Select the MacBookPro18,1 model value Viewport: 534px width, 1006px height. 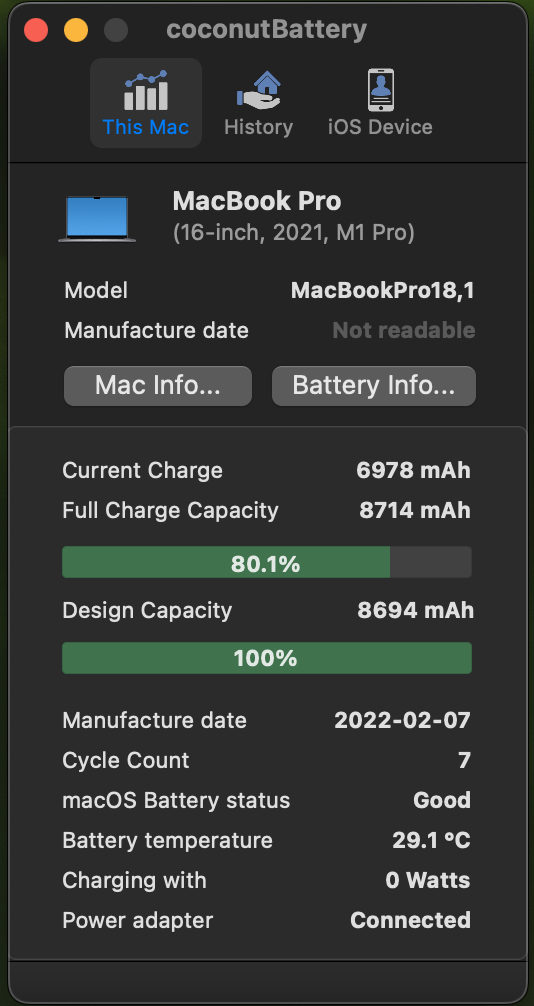pos(383,291)
